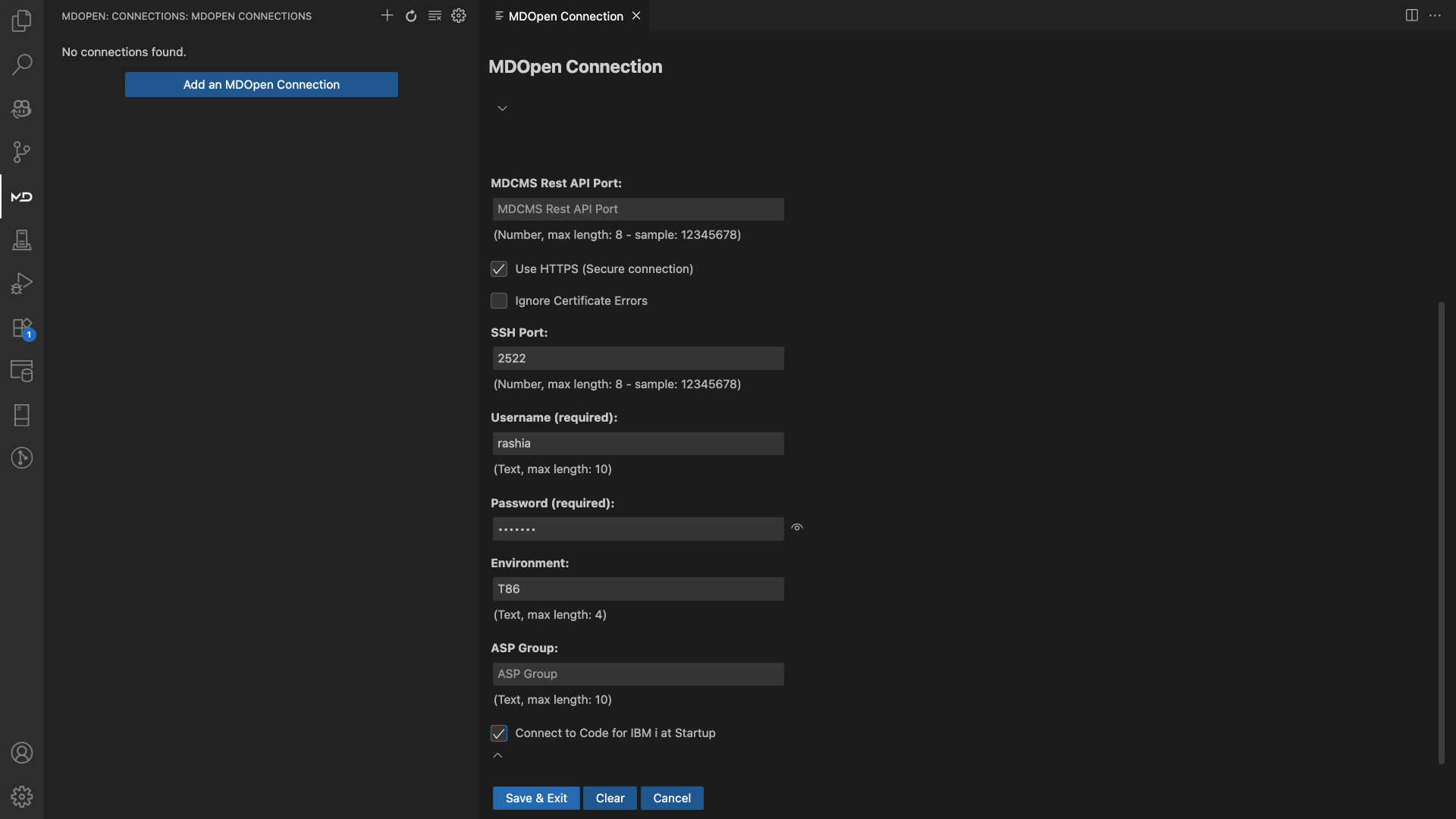Screen dimensions: 1456x819
Task: Click the plus icon to add a connection
Action: pyautogui.click(x=387, y=16)
